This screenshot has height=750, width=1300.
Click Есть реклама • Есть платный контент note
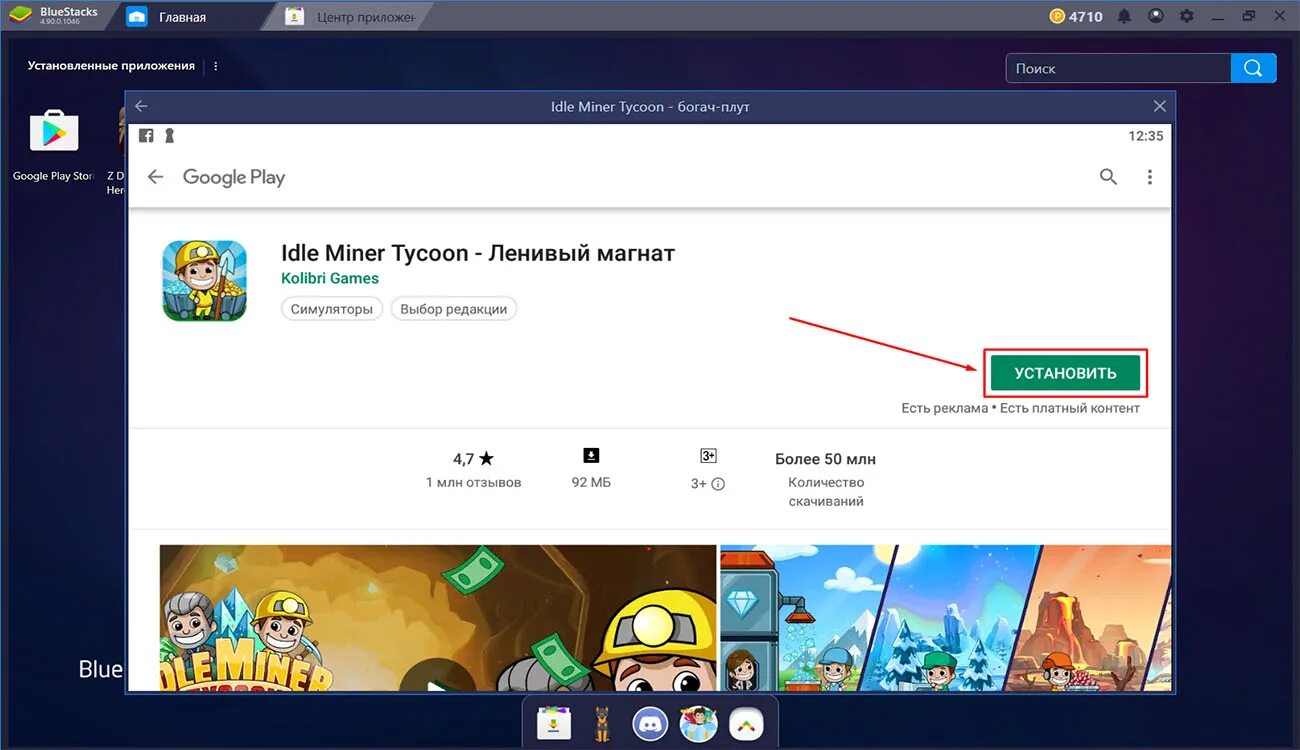(1020, 408)
